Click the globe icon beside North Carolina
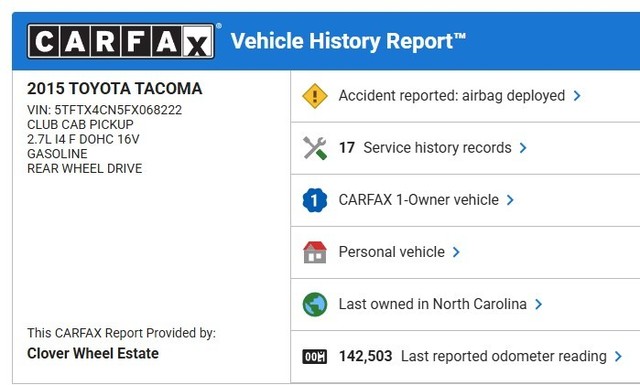The width and height of the screenshot is (640, 385). [315, 304]
